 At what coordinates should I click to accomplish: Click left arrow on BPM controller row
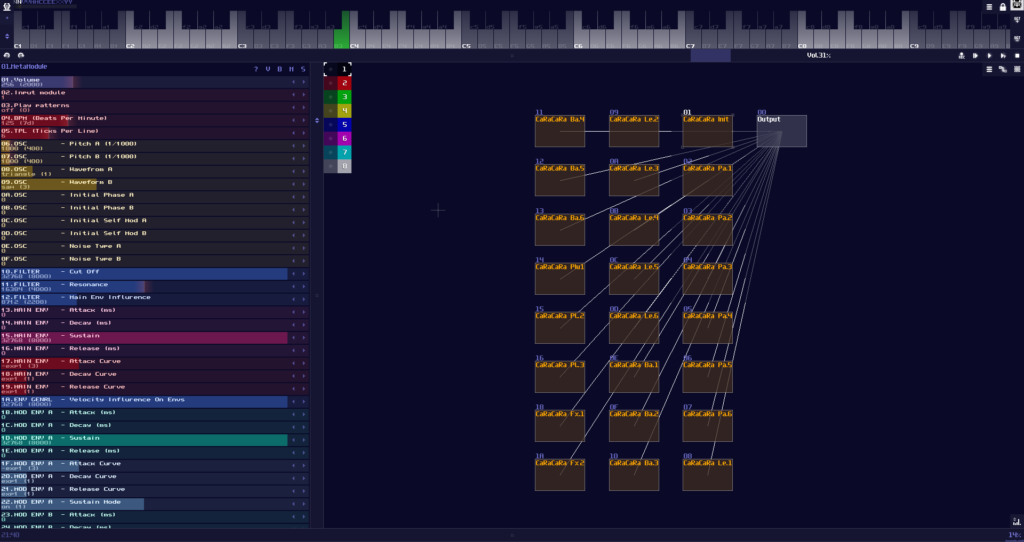click(x=293, y=119)
